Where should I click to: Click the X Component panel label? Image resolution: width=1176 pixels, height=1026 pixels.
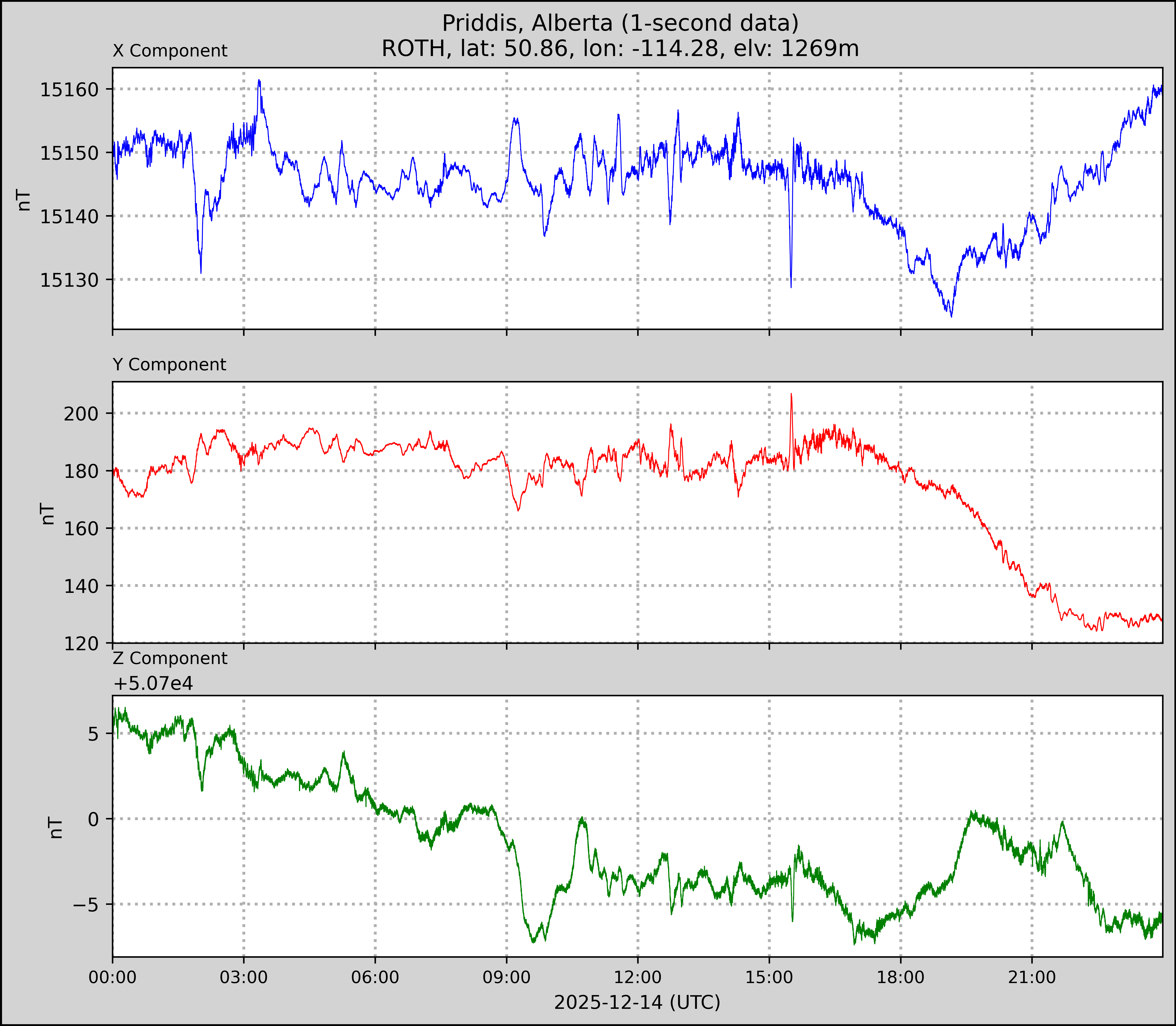tap(170, 51)
